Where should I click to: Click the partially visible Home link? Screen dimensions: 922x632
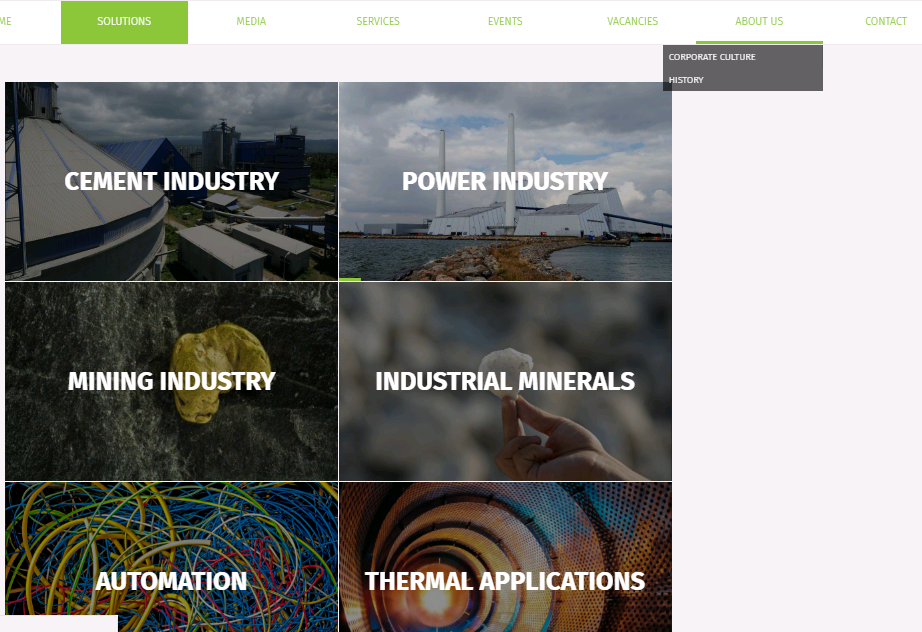[5, 22]
